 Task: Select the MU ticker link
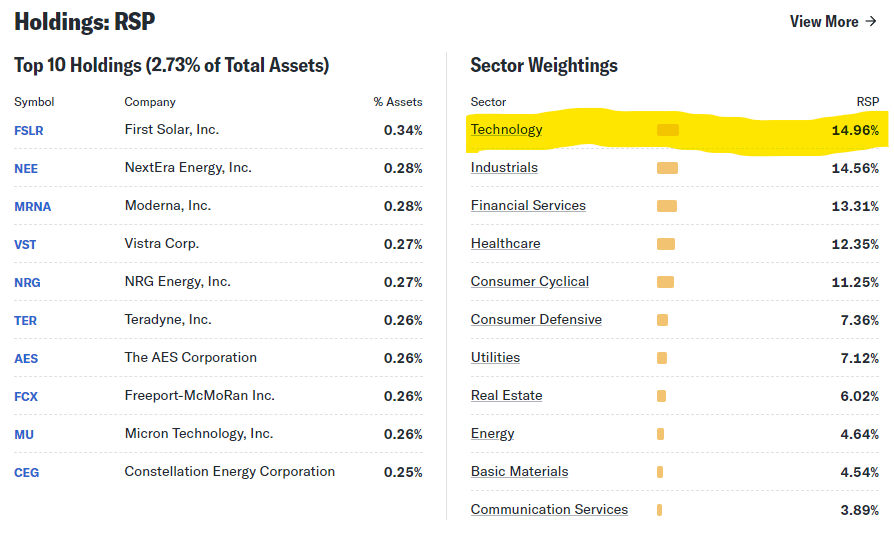click(x=23, y=434)
